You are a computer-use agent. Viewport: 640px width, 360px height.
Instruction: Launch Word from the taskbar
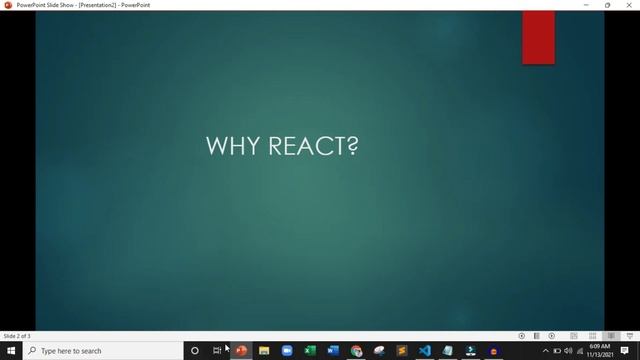click(x=333, y=351)
